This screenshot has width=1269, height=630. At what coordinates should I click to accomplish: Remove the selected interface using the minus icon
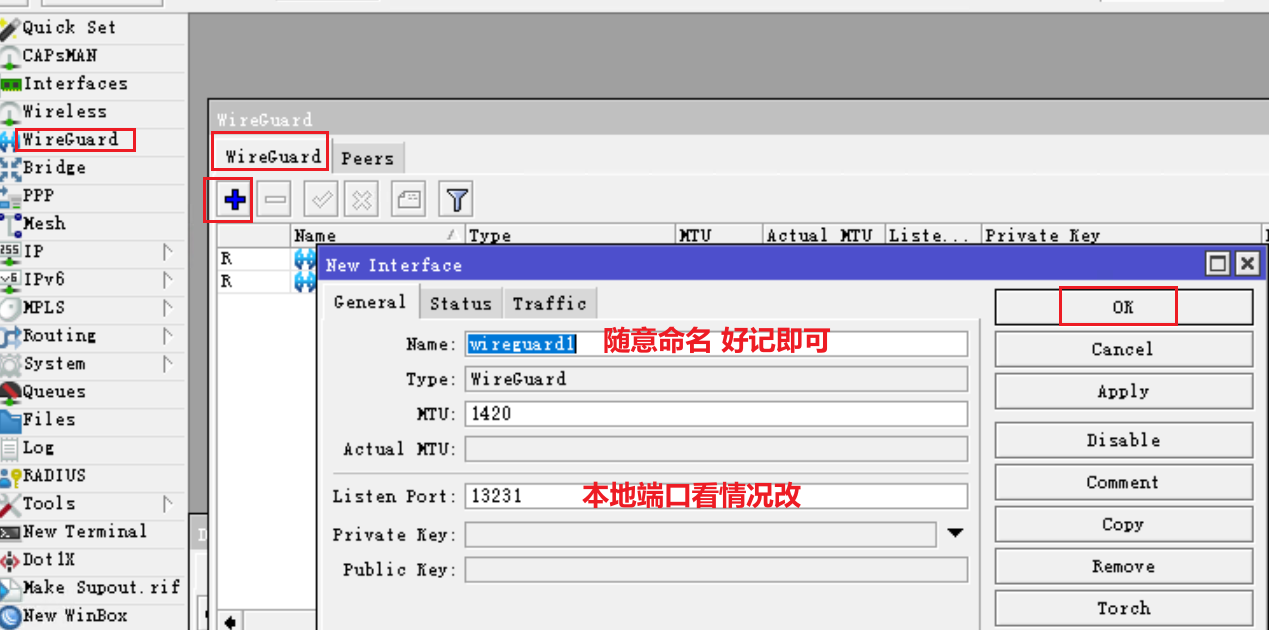tap(273, 198)
